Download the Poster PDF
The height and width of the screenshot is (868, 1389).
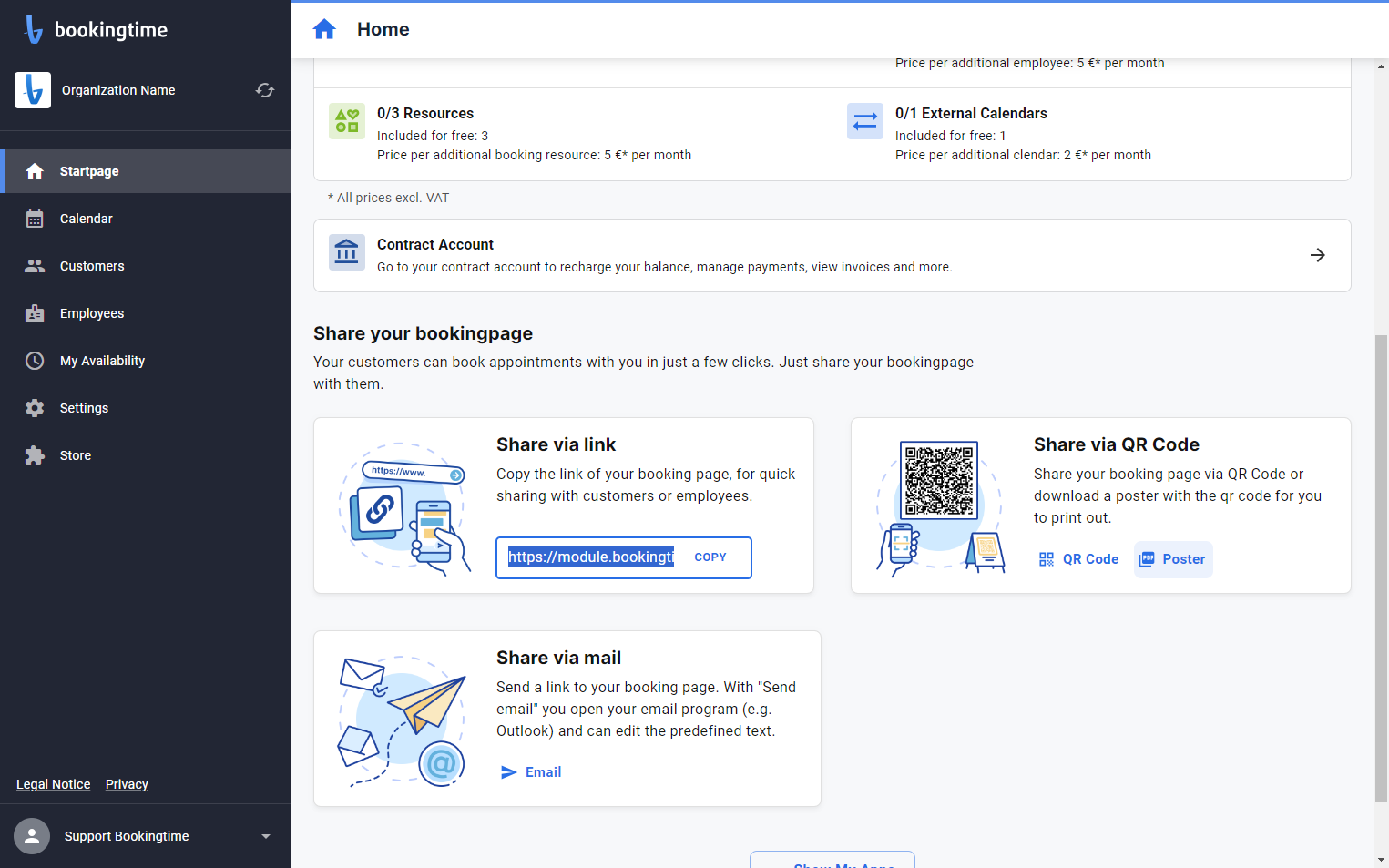1173,559
